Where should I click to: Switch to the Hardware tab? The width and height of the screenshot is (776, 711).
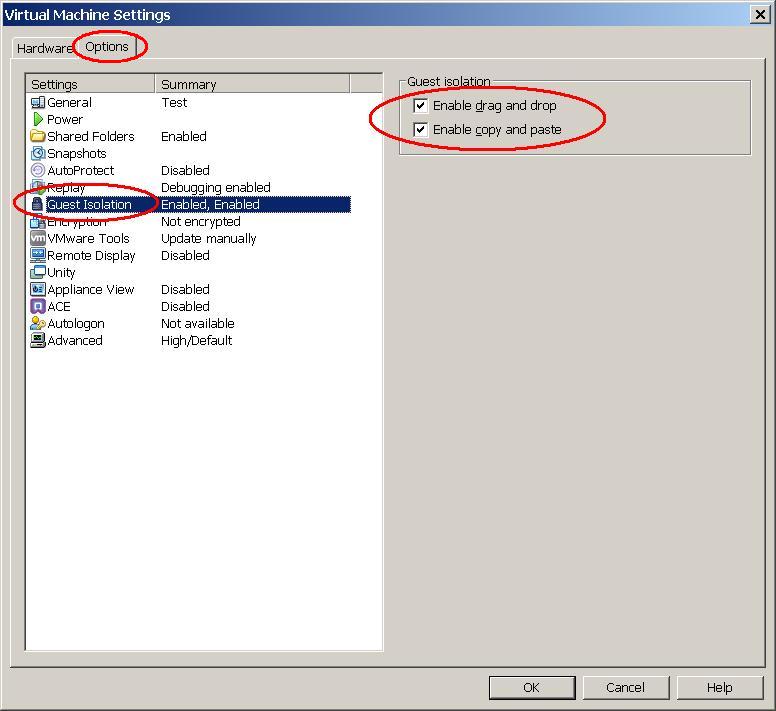click(x=43, y=48)
